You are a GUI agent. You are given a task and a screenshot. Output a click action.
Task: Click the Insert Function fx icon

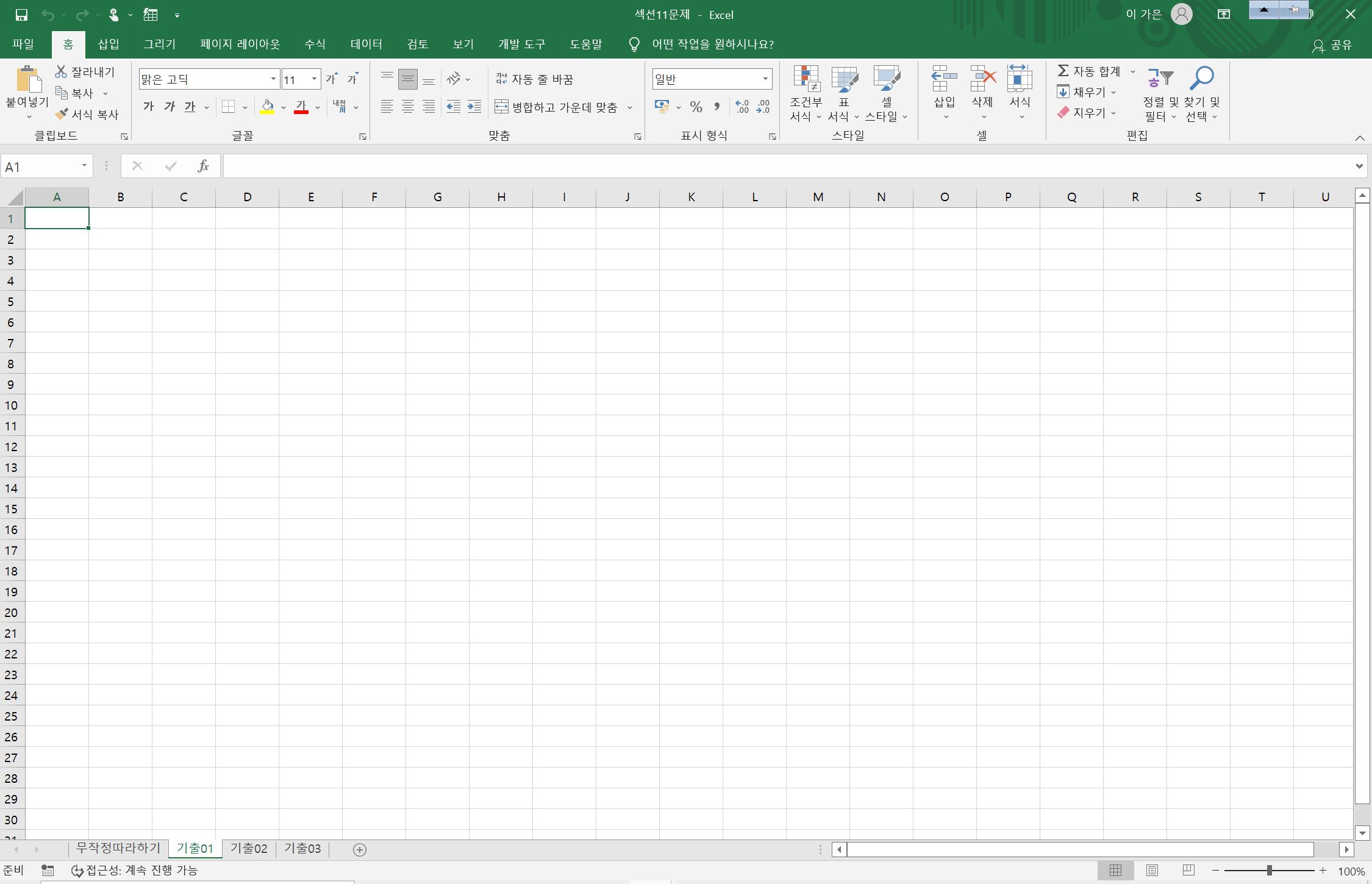(204, 166)
